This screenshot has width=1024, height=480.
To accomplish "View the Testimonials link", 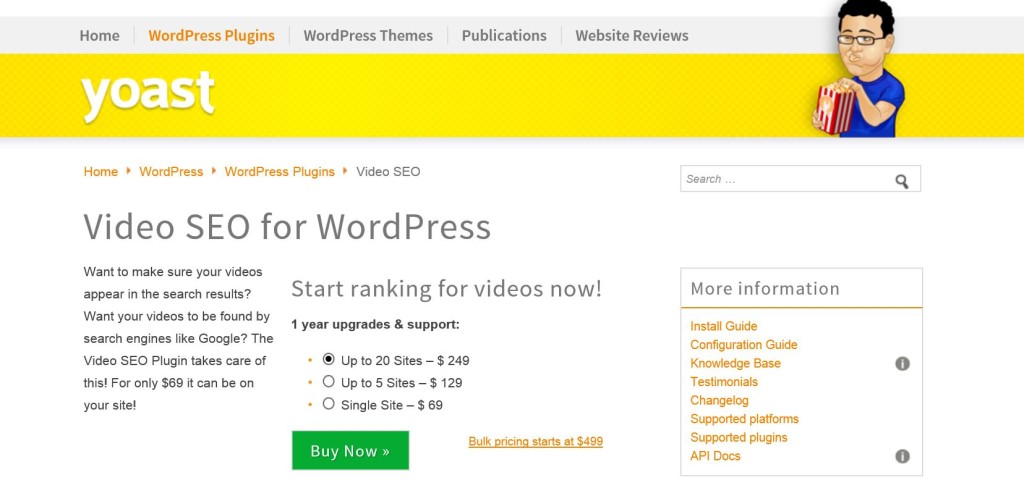I will tap(724, 381).
